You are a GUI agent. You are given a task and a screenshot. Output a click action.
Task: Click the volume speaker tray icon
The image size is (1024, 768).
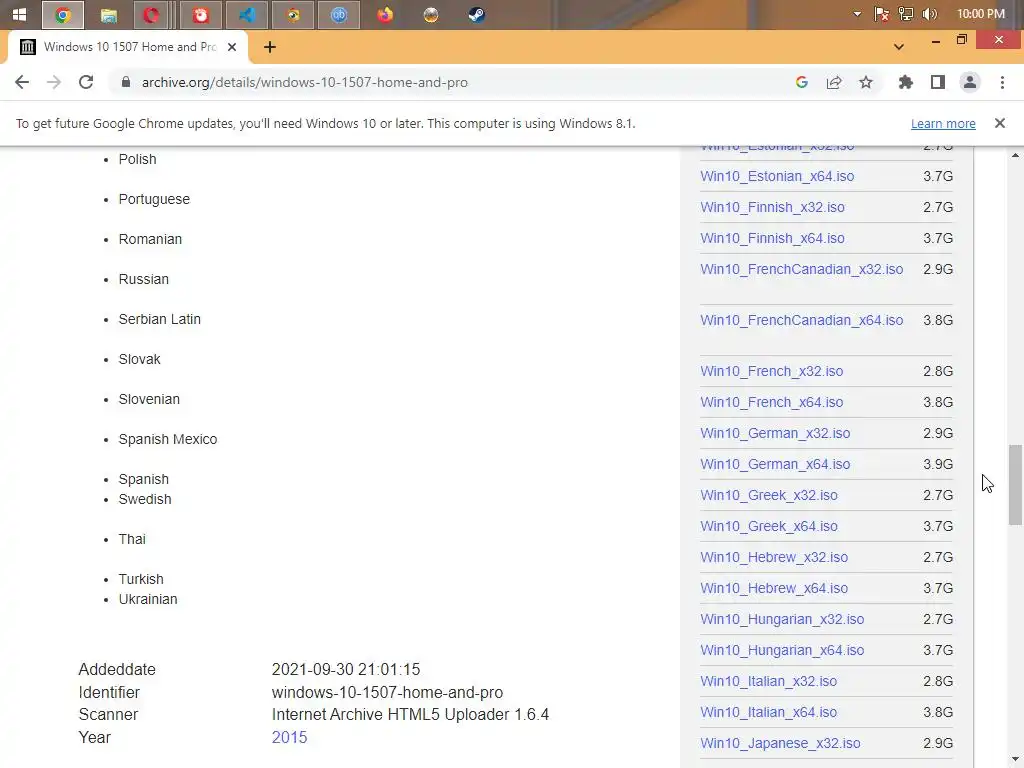(929, 14)
